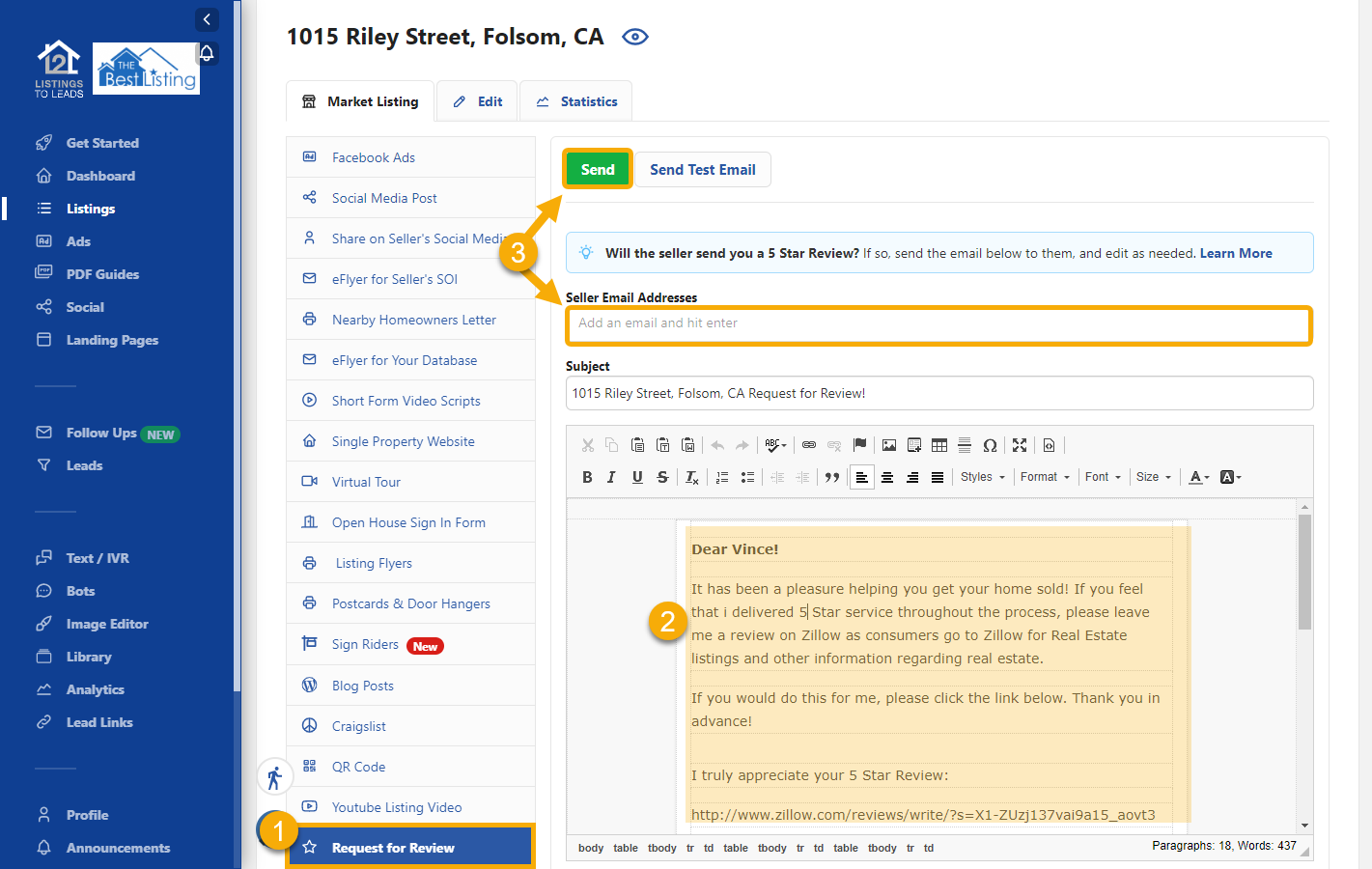The height and width of the screenshot is (869, 1372).
Task: Toggle the listing visibility eye icon
Action: click(634, 37)
